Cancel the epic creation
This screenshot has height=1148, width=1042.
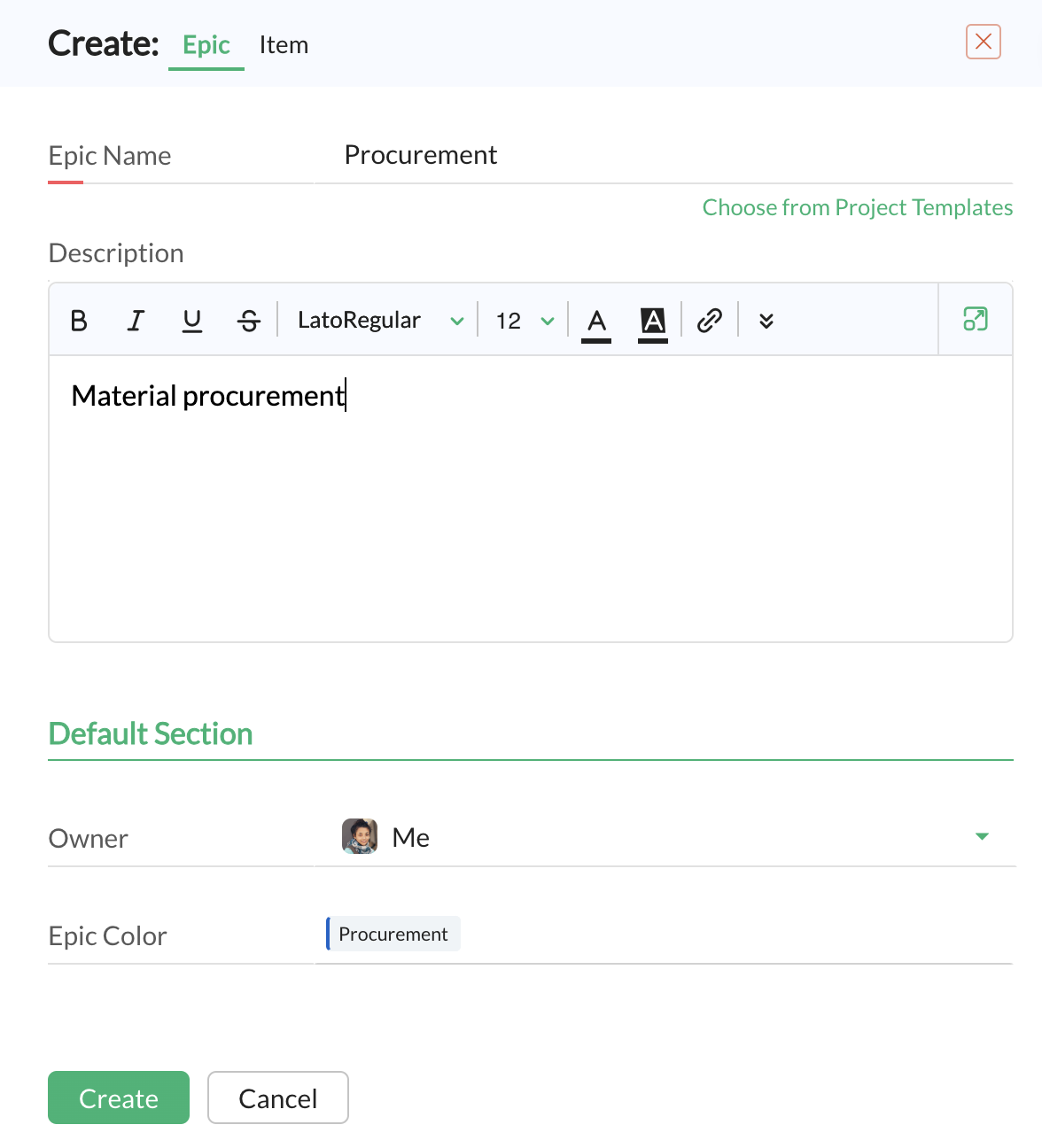coord(278,1098)
